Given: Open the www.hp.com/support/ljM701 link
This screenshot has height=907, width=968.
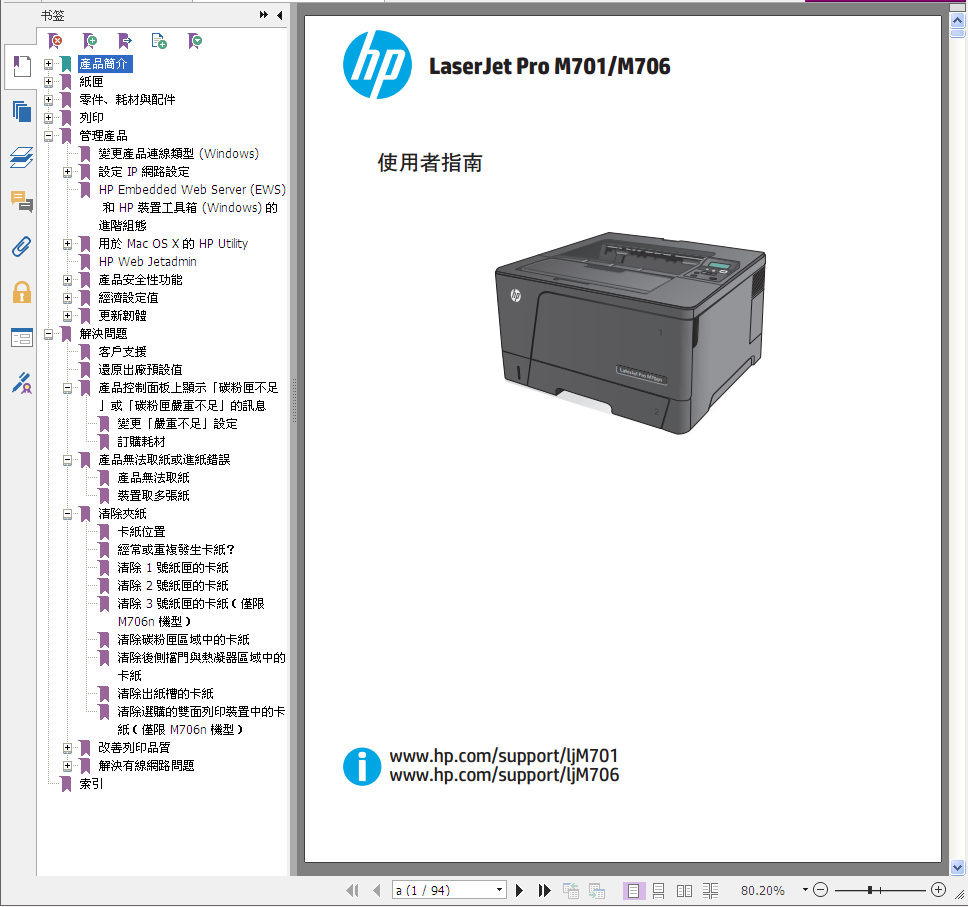Looking at the screenshot, I should [x=504, y=756].
